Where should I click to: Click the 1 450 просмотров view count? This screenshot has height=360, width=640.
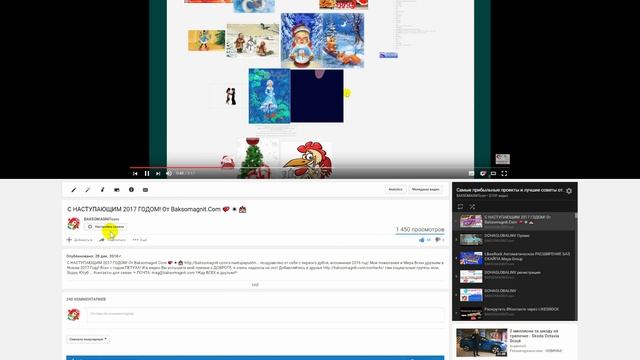coord(420,229)
